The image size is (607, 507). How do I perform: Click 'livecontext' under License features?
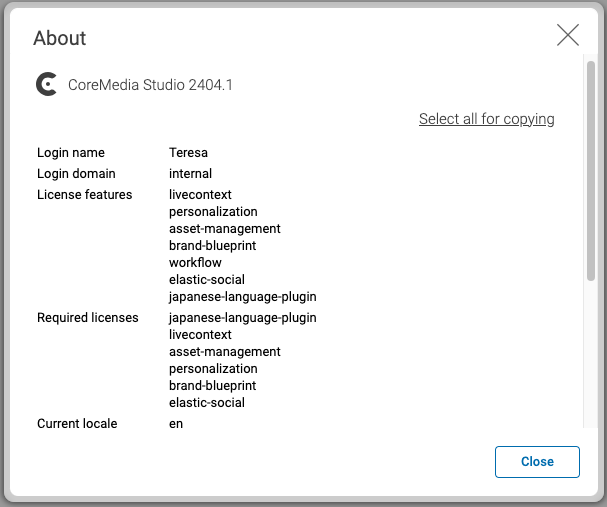pos(200,195)
